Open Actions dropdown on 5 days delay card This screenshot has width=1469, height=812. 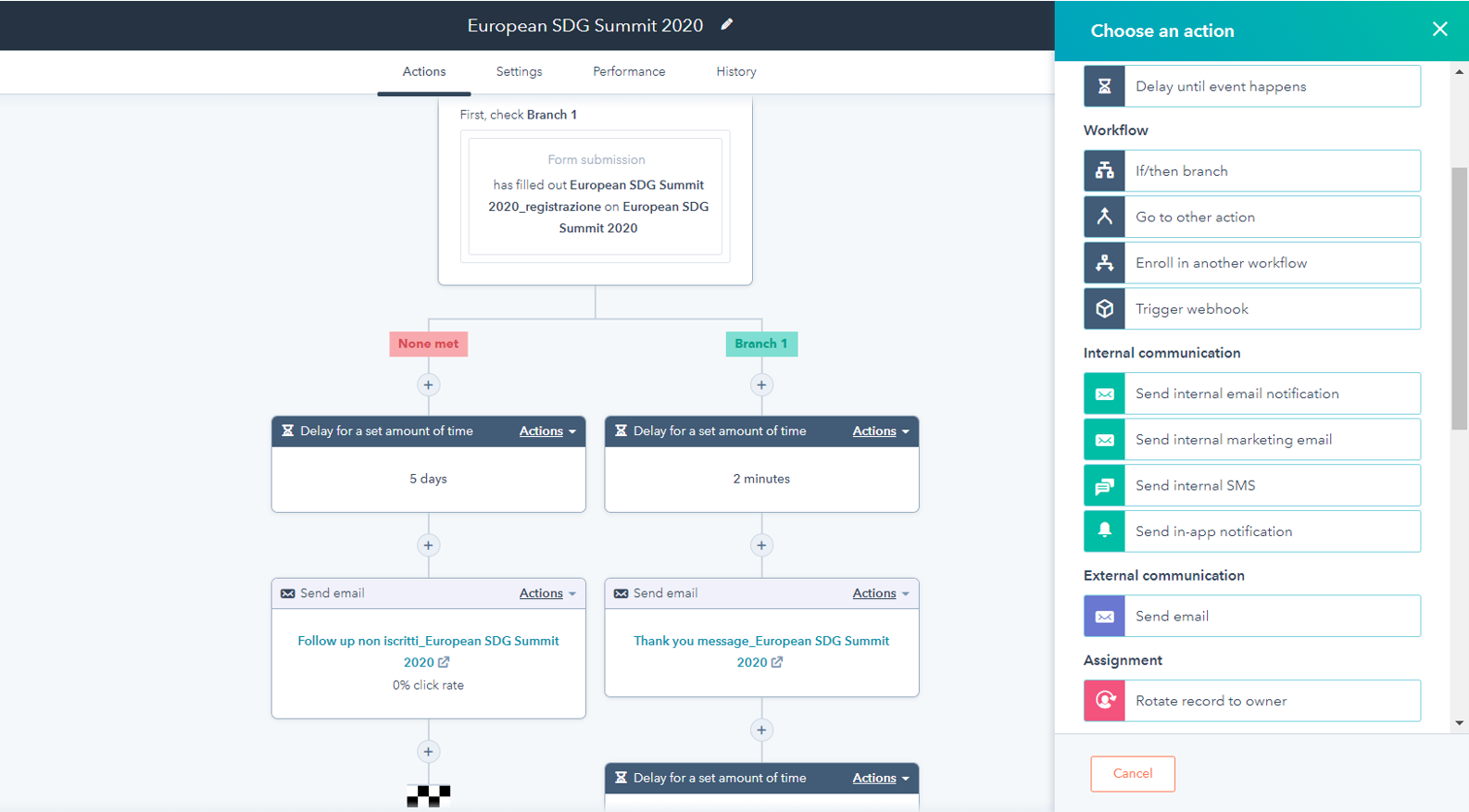[547, 431]
